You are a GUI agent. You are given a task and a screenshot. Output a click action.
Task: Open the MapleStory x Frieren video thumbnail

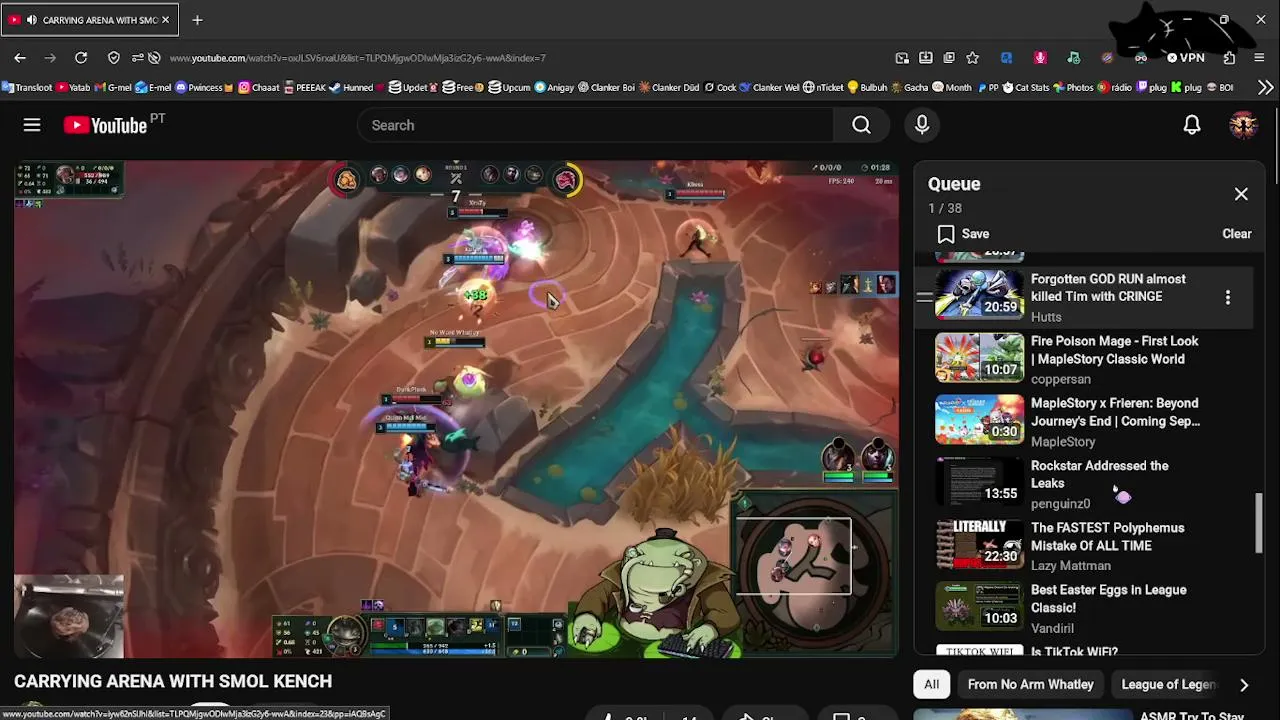coord(979,420)
